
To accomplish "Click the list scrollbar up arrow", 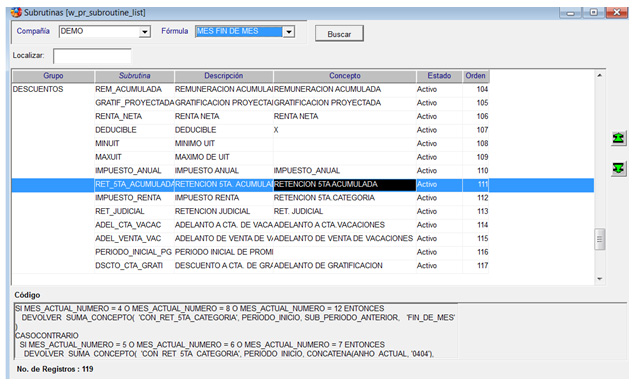I will tap(599, 76).
